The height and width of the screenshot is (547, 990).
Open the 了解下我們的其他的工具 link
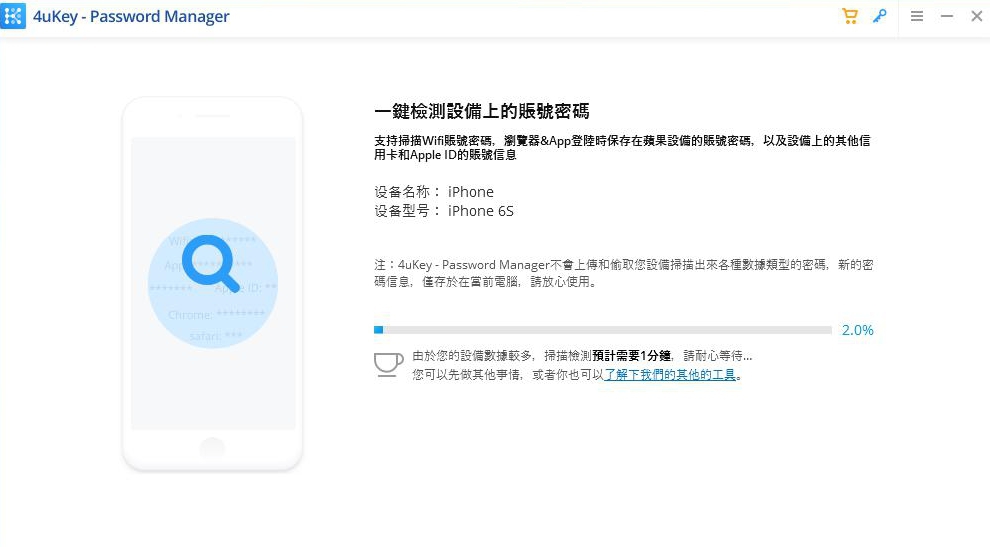670,375
